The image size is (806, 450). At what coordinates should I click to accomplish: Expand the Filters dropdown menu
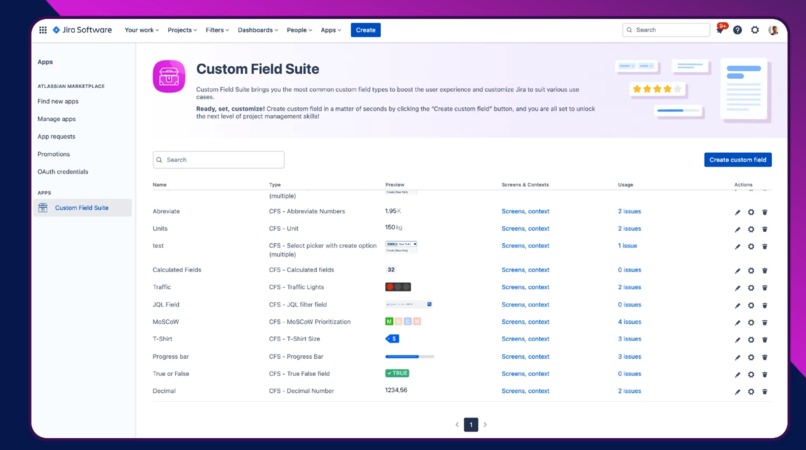point(217,30)
